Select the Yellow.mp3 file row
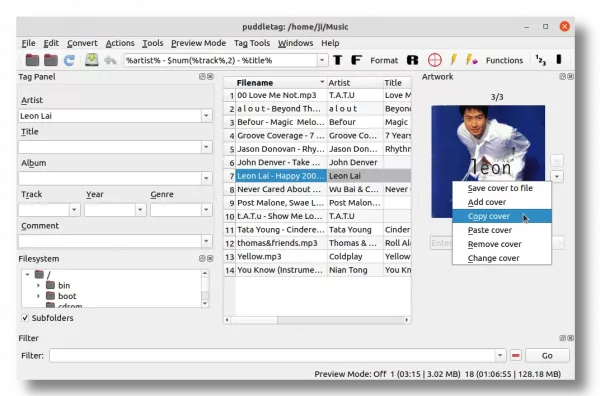Image resolution: width=600 pixels, height=396 pixels. coord(317,256)
